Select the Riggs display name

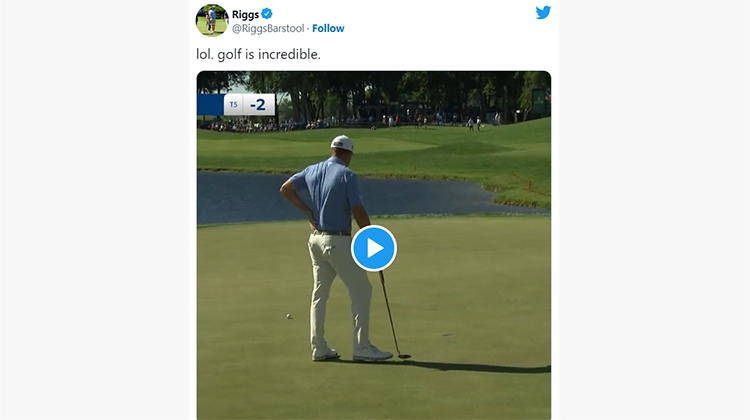[245, 14]
